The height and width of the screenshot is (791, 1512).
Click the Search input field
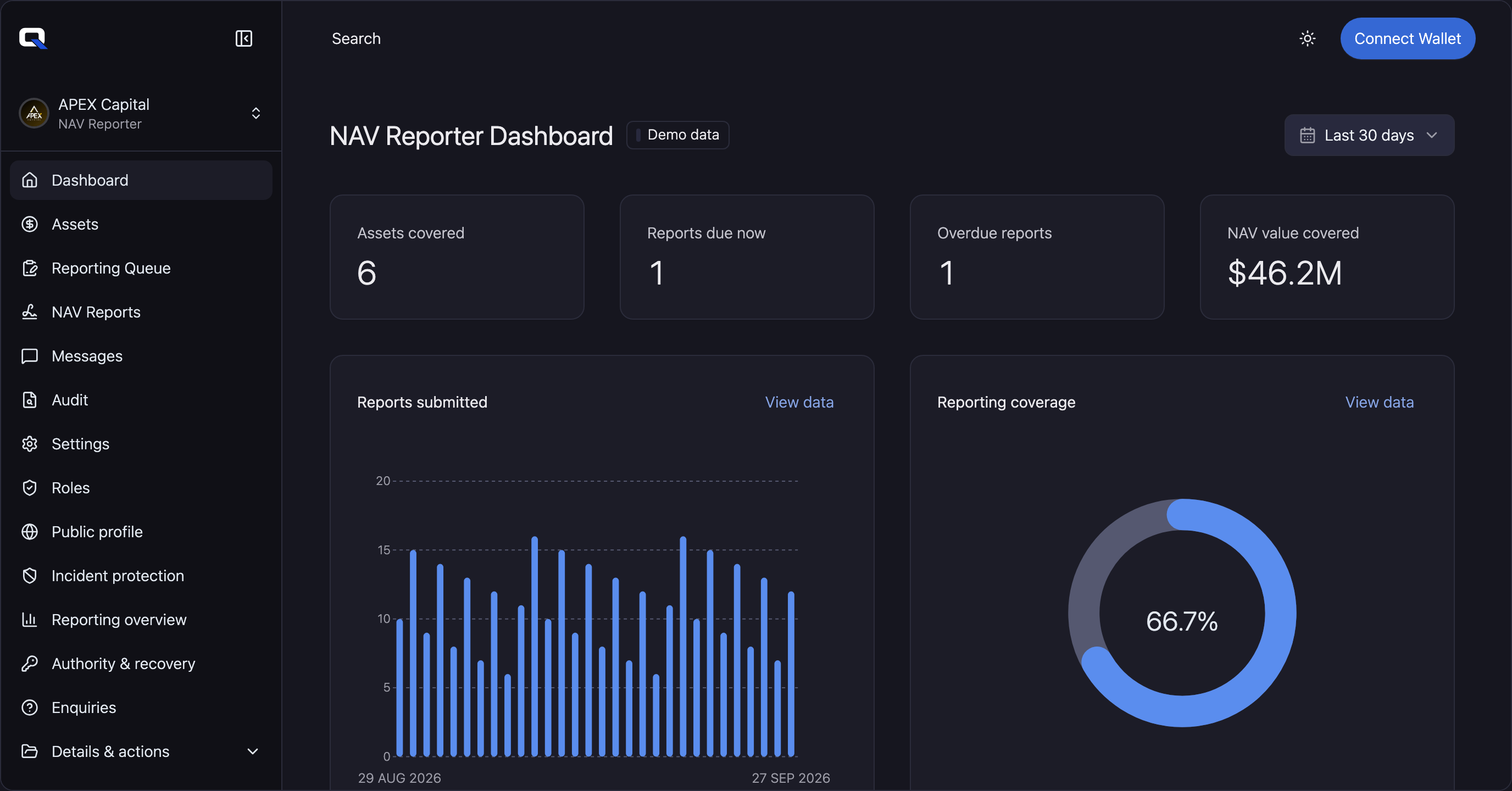coord(355,39)
